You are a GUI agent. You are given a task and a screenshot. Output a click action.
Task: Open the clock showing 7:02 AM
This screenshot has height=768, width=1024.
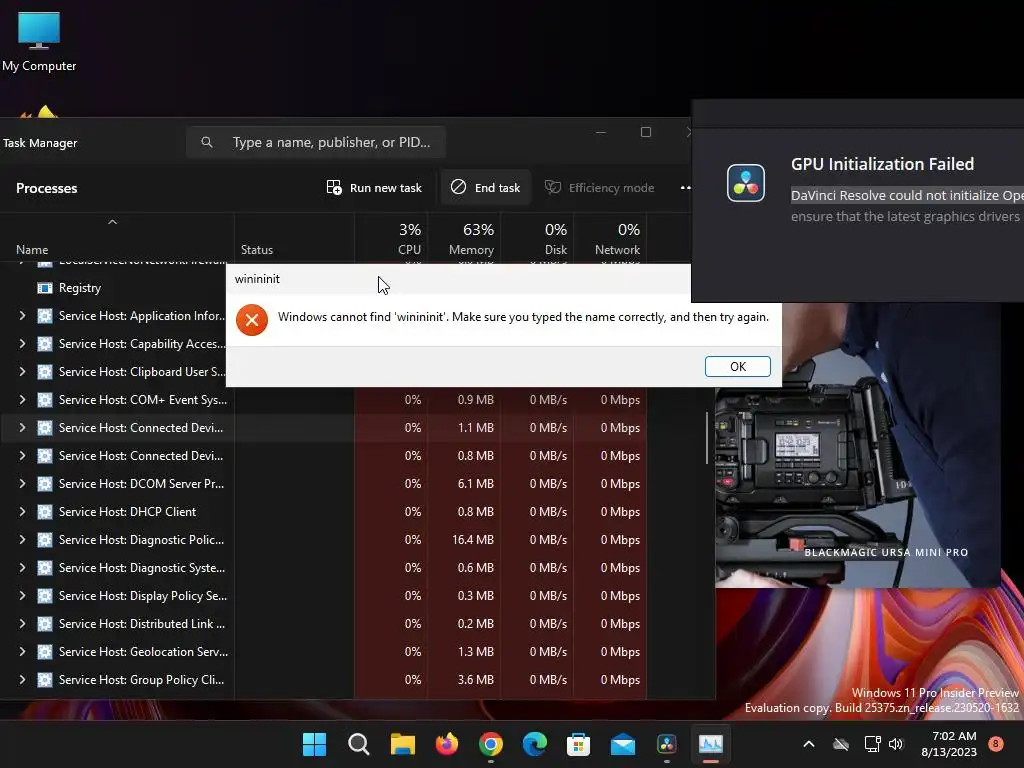(x=949, y=744)
